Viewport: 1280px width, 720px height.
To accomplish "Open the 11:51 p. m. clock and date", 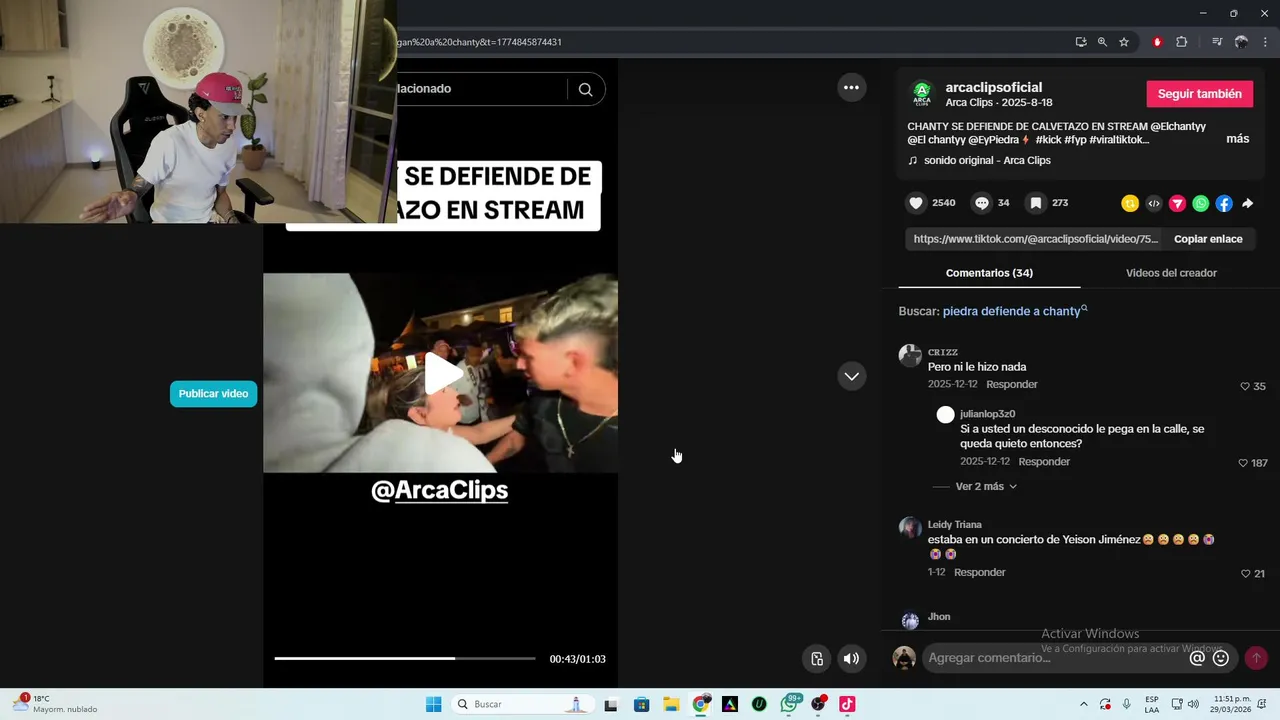I will click(1232, 704).
